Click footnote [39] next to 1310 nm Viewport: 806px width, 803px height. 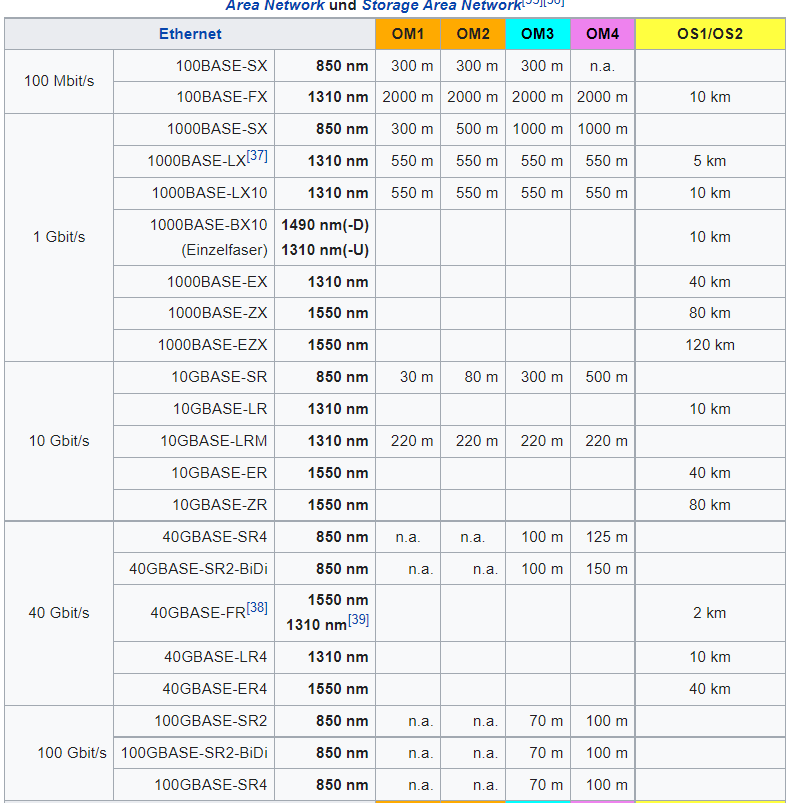coord(357,619)
